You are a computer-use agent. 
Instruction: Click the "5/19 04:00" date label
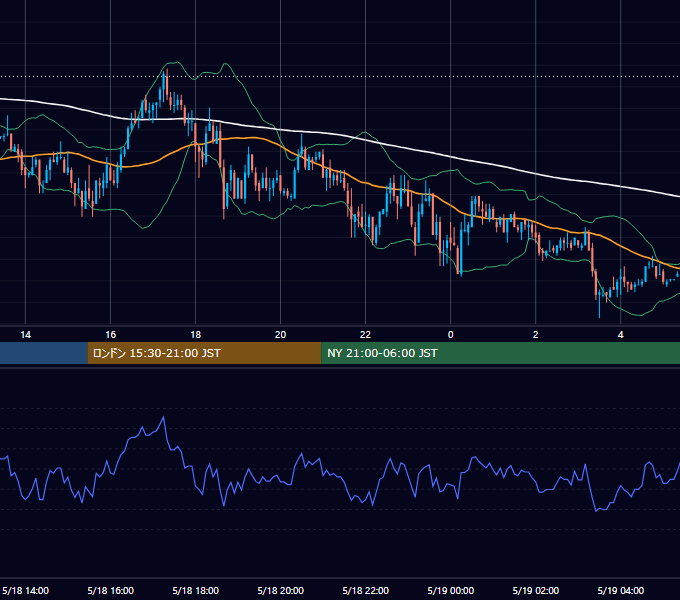(621, 590)
